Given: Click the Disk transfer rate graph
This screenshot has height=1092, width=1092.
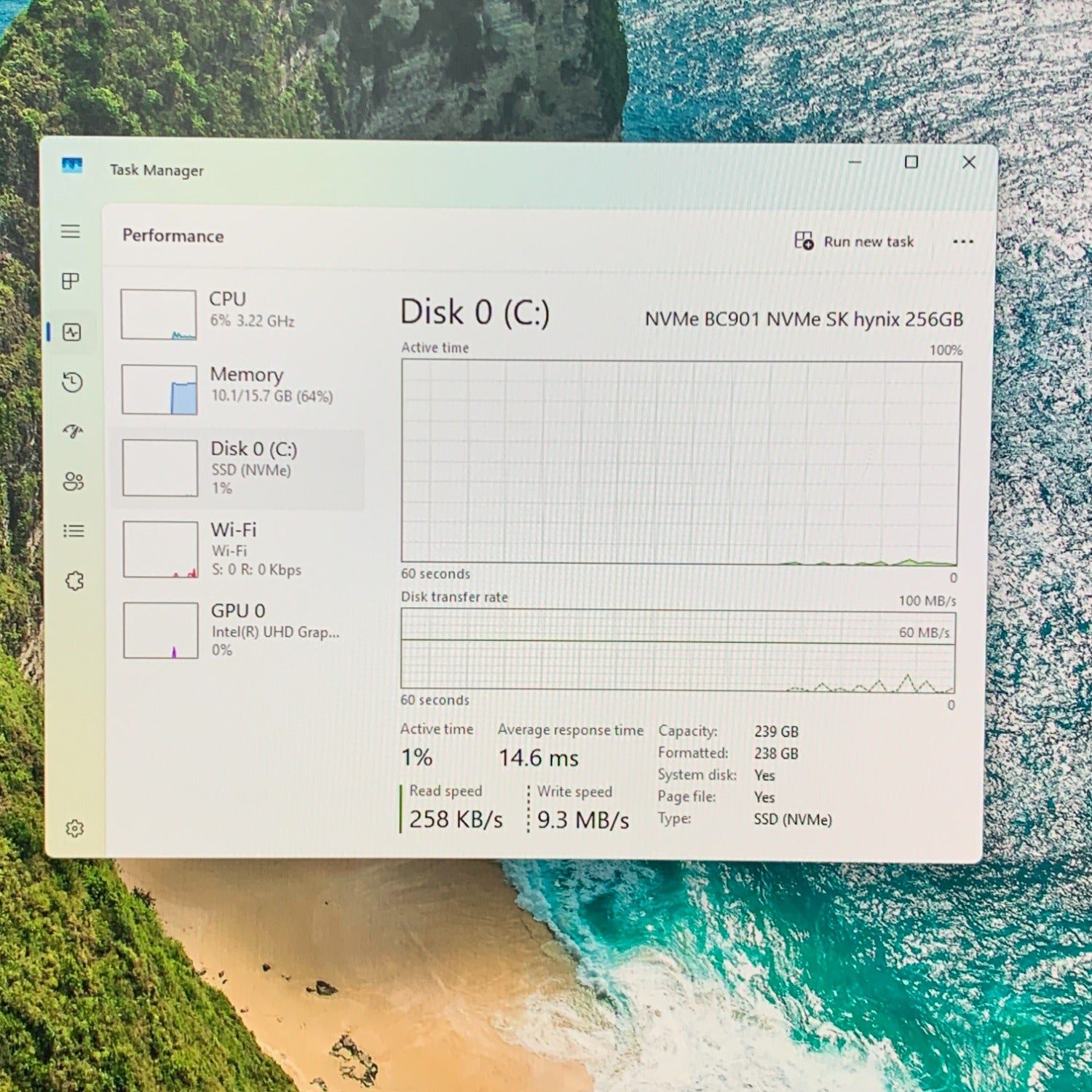Looking at the screenshot, I should coord(678,650).
